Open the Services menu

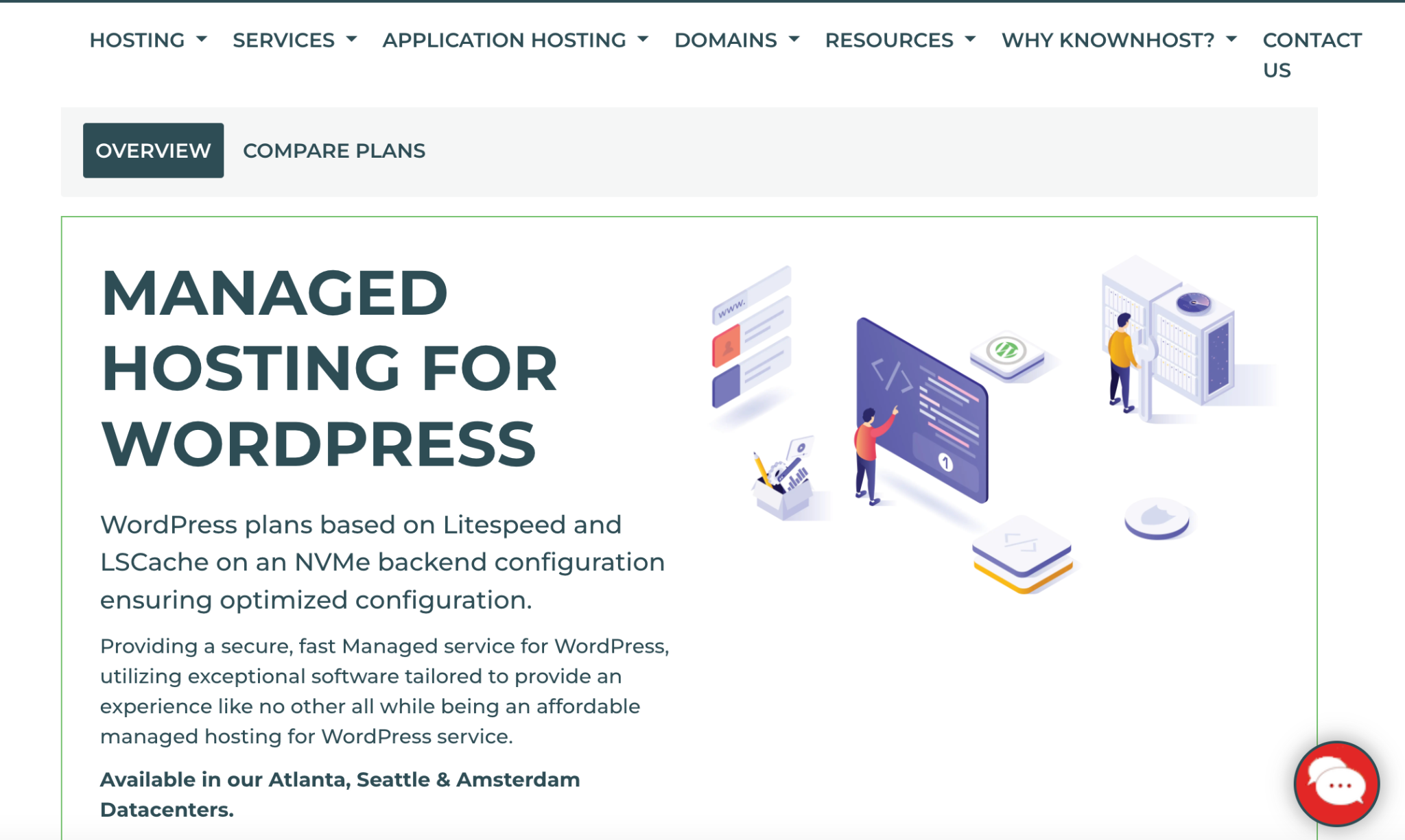coord(295,40)
